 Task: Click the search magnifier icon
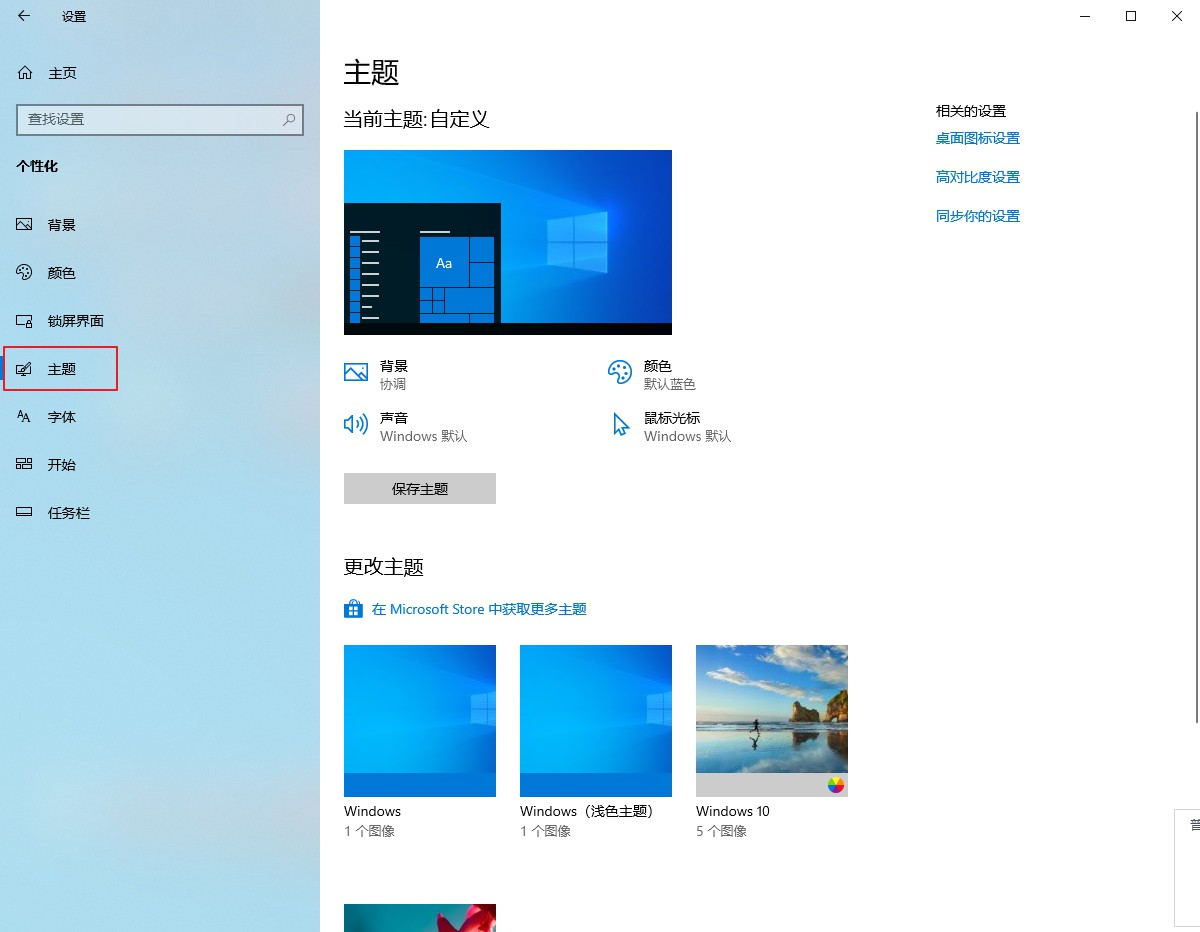[x=289, y=119]
